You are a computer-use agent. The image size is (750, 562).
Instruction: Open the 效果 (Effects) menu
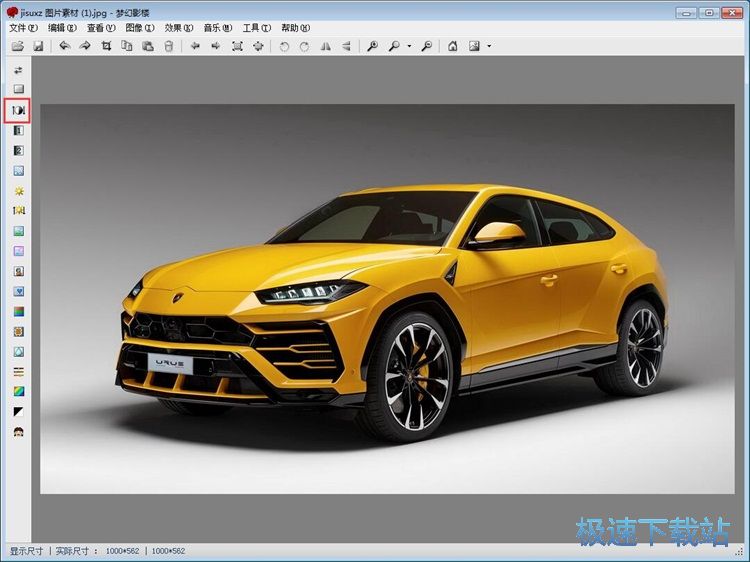click(179, 28)
